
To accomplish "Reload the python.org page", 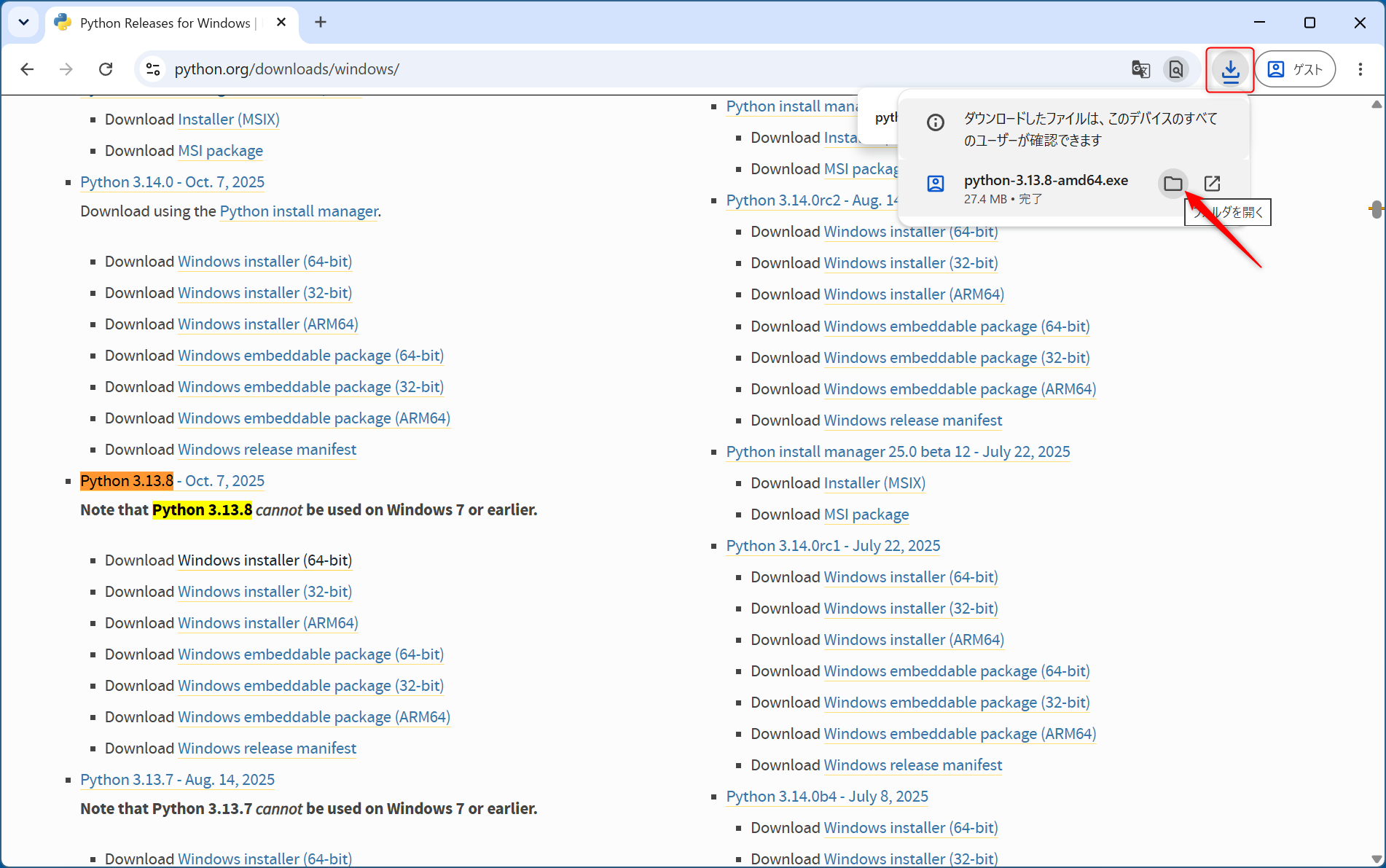I will coord(106,69).
